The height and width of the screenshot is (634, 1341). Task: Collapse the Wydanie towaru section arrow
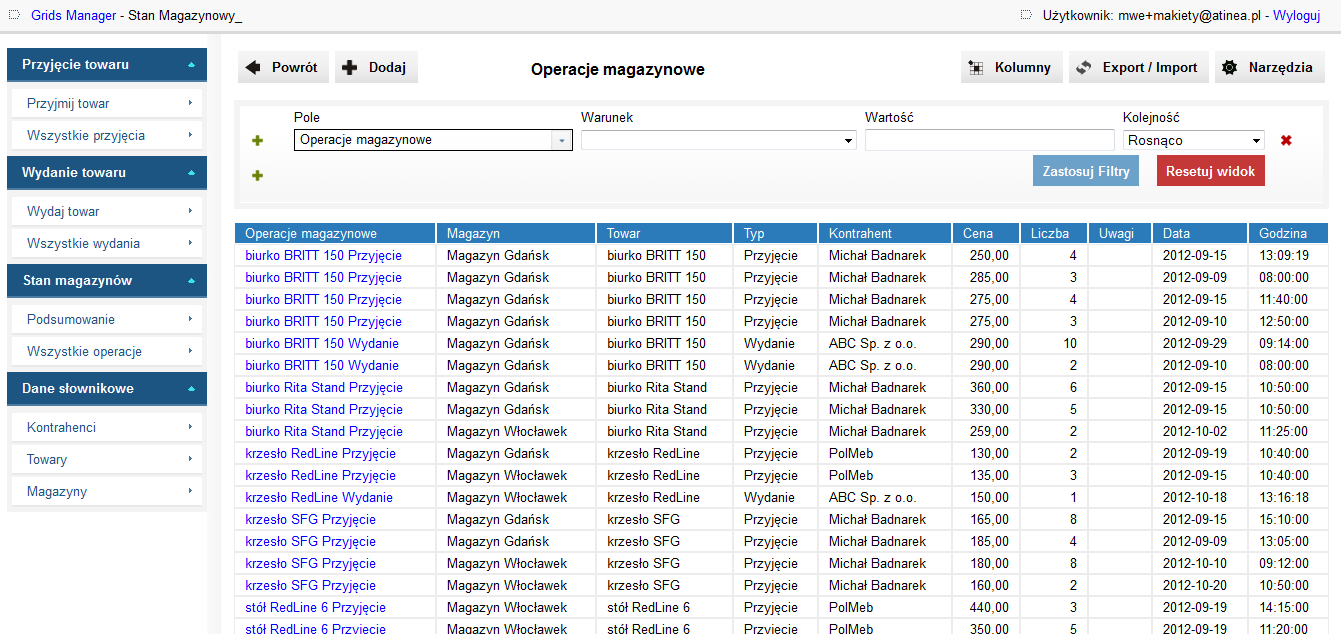pos(191,173)
